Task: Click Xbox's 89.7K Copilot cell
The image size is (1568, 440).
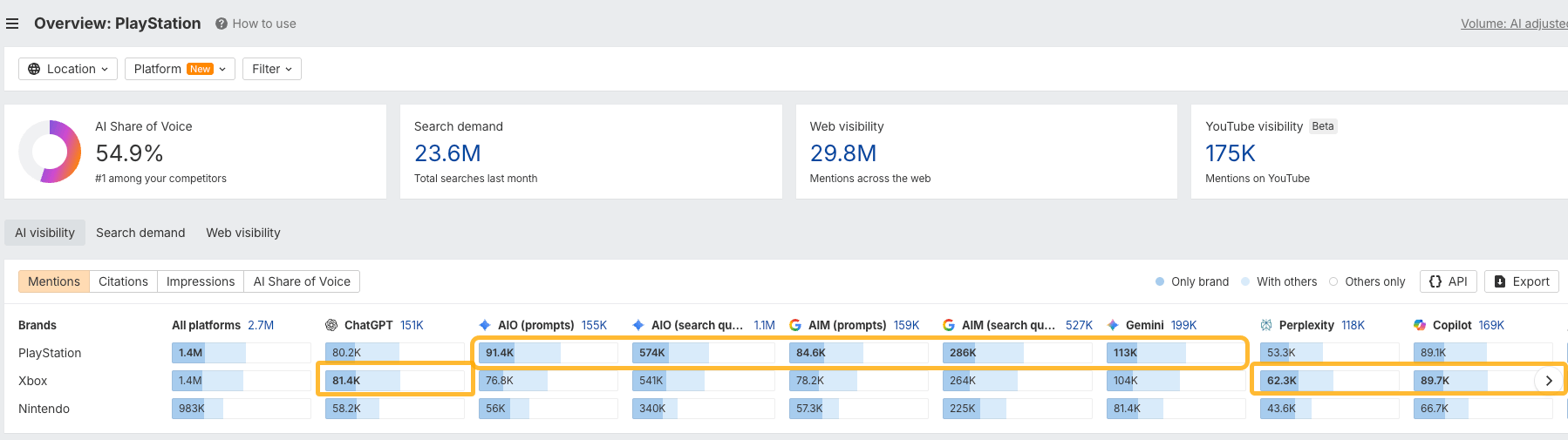Action: tap(1483, 381)
